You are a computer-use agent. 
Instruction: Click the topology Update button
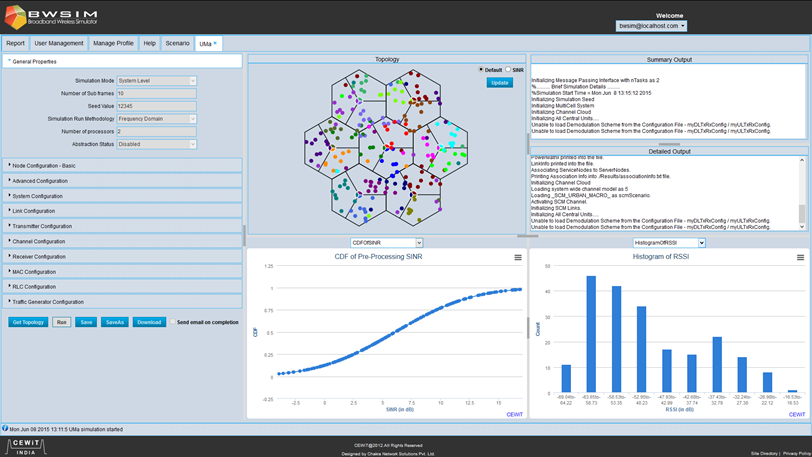499,83
